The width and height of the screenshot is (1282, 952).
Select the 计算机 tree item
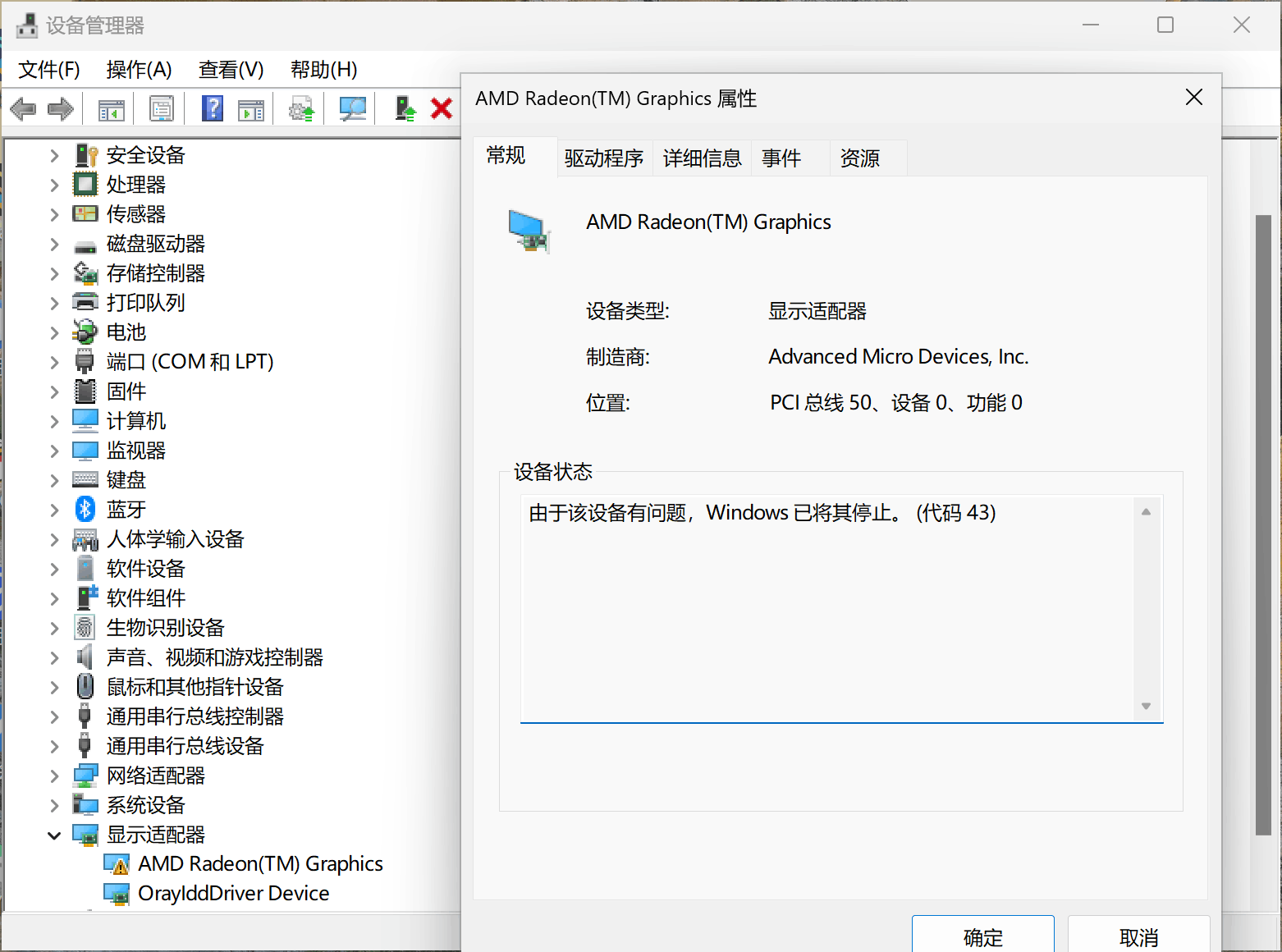[x=136, y=421]
